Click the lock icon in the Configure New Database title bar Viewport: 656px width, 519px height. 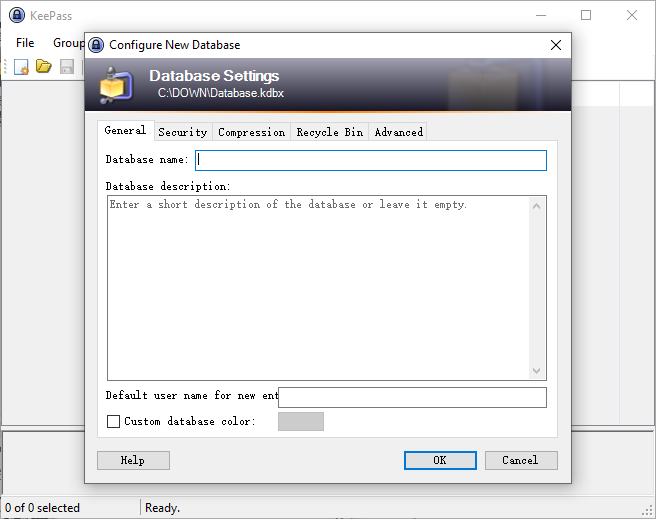pos(96,45)
